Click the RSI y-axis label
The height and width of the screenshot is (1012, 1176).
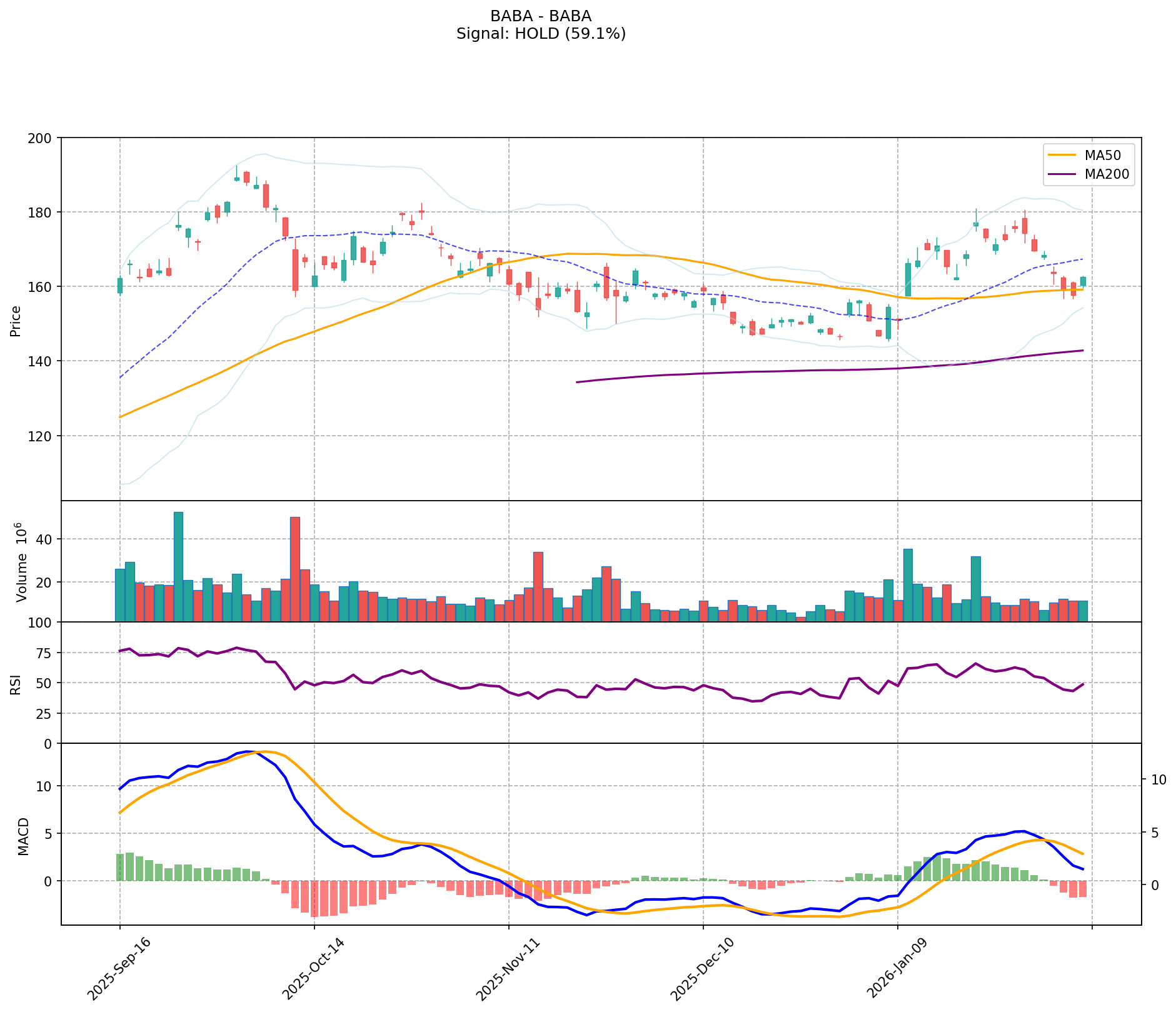[16, 684]
